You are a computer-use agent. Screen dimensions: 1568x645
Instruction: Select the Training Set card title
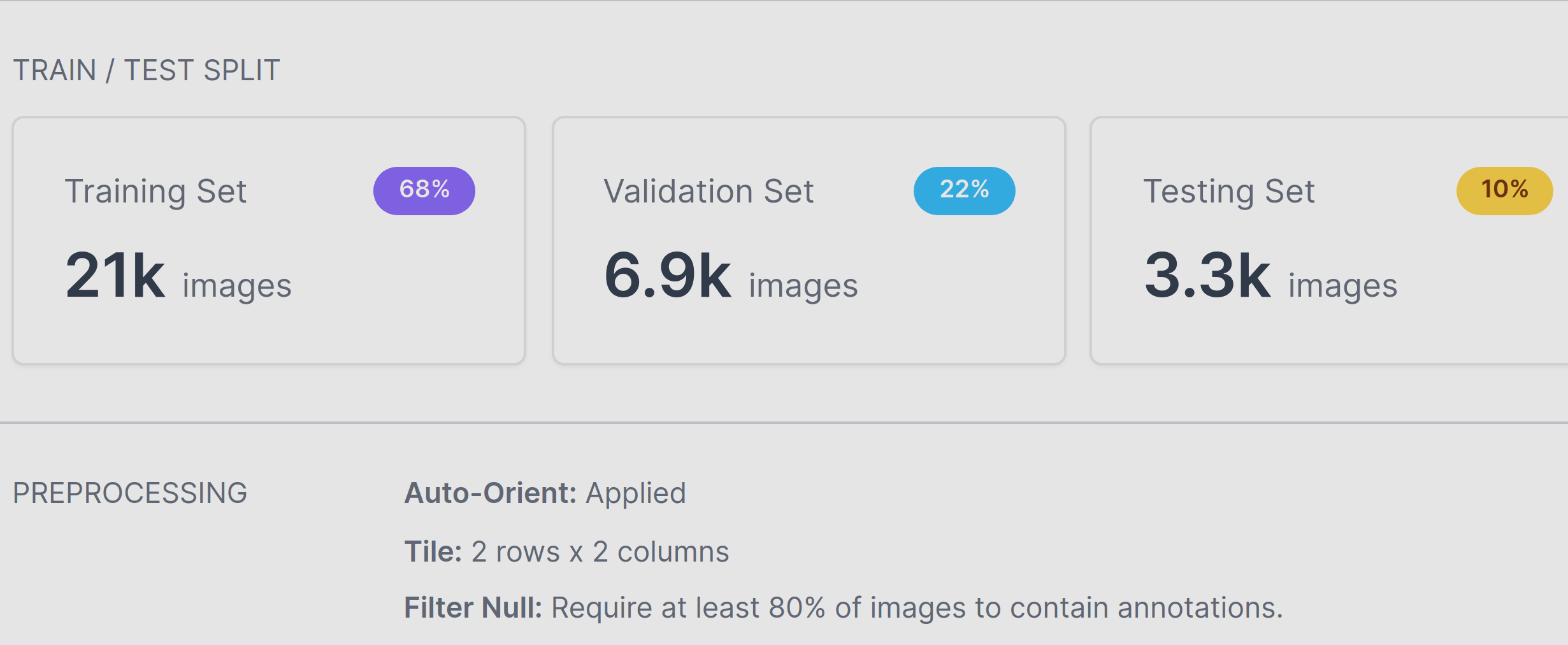155,191
